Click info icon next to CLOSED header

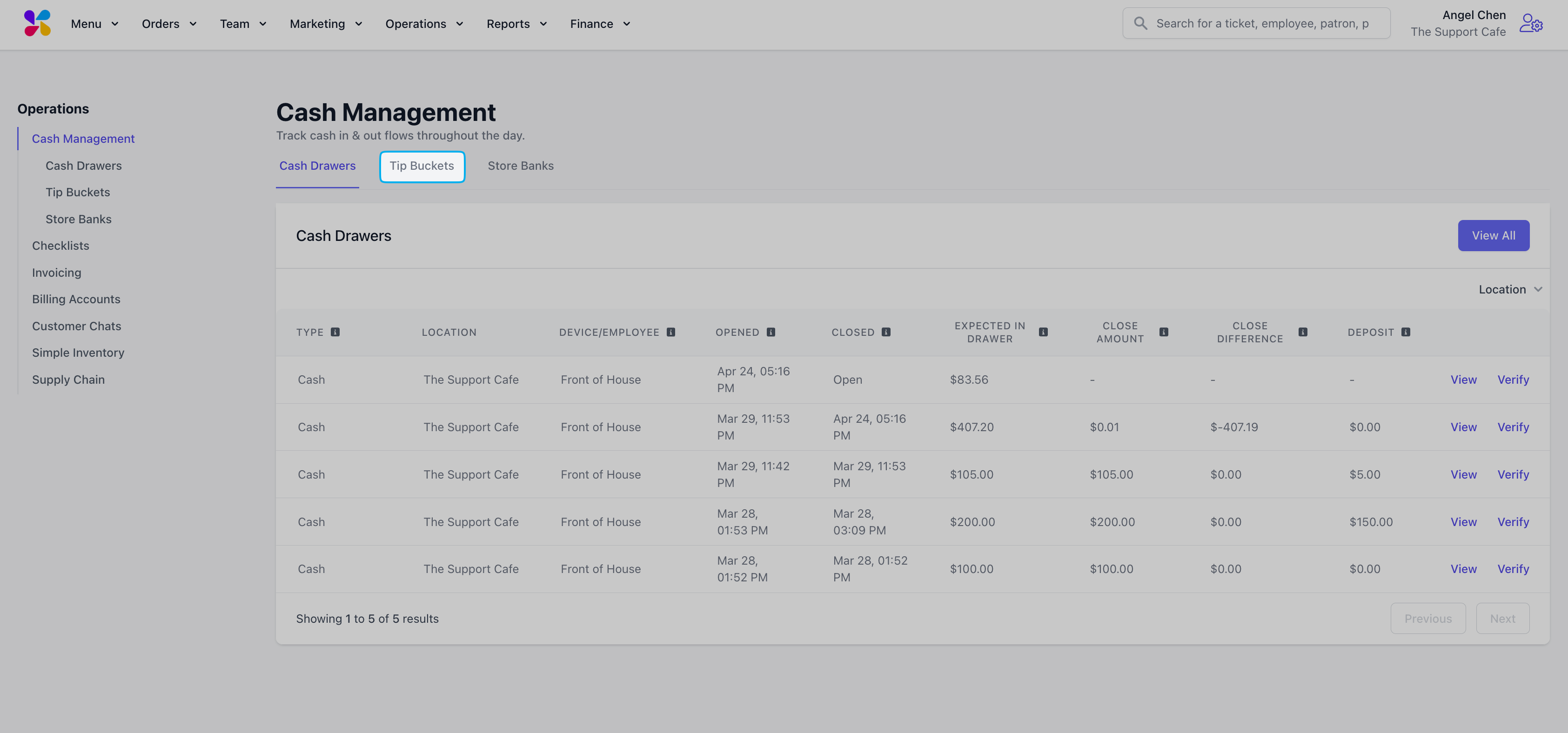click(886, 332)
